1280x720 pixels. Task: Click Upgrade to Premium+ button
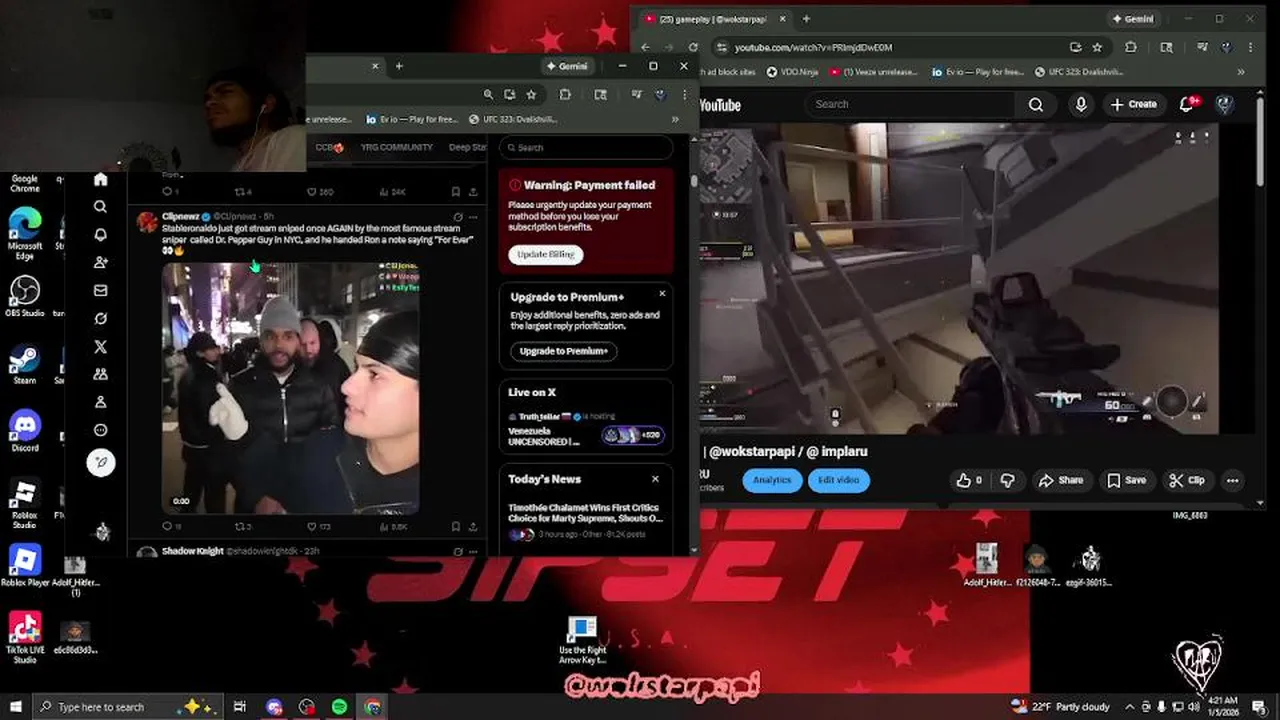tap(564, 351)
